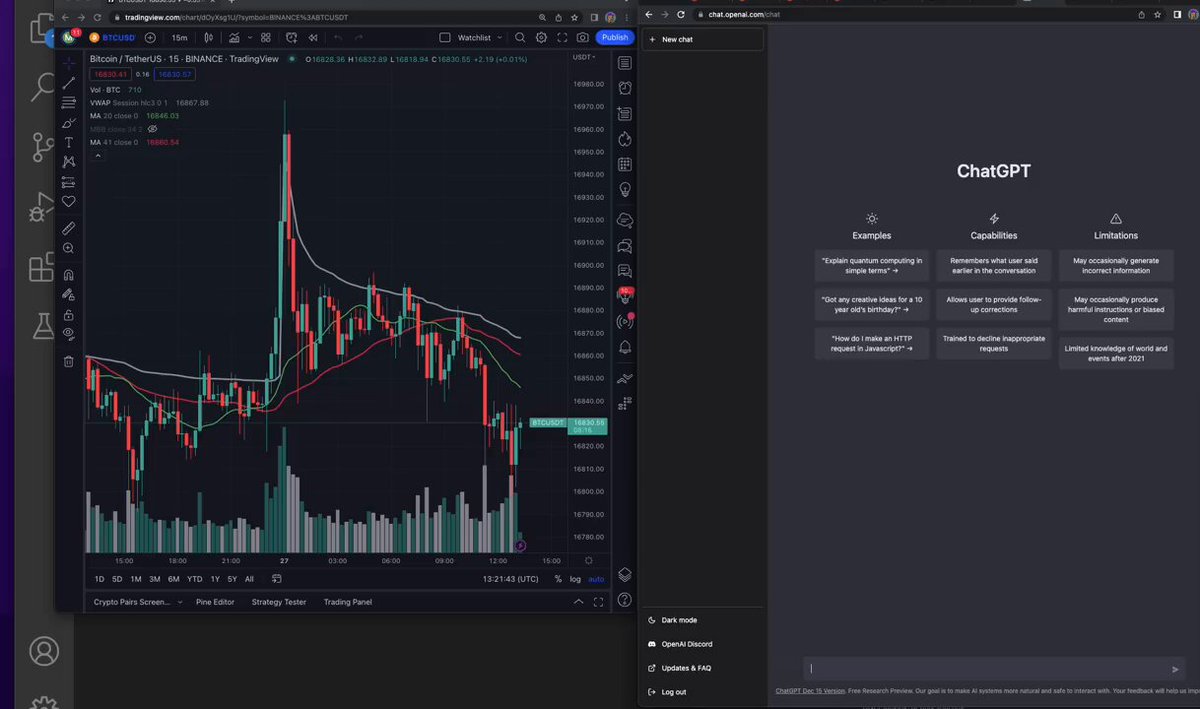This screenshot has height=709, width=1200.
Task: Open the alerts clock icon in right sidebar
Action: (625, 88)
